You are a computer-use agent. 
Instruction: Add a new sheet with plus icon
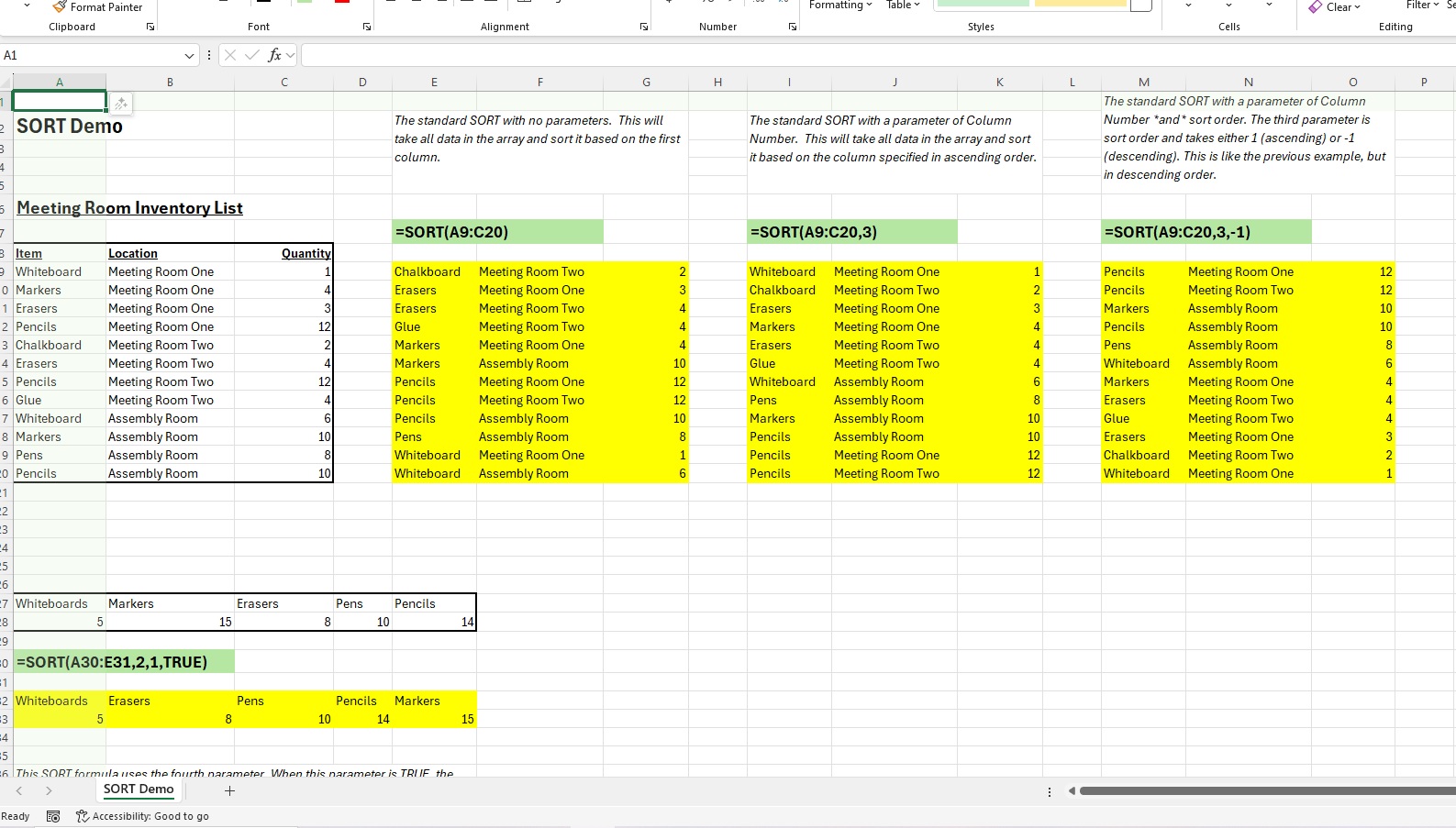point(229,790)
